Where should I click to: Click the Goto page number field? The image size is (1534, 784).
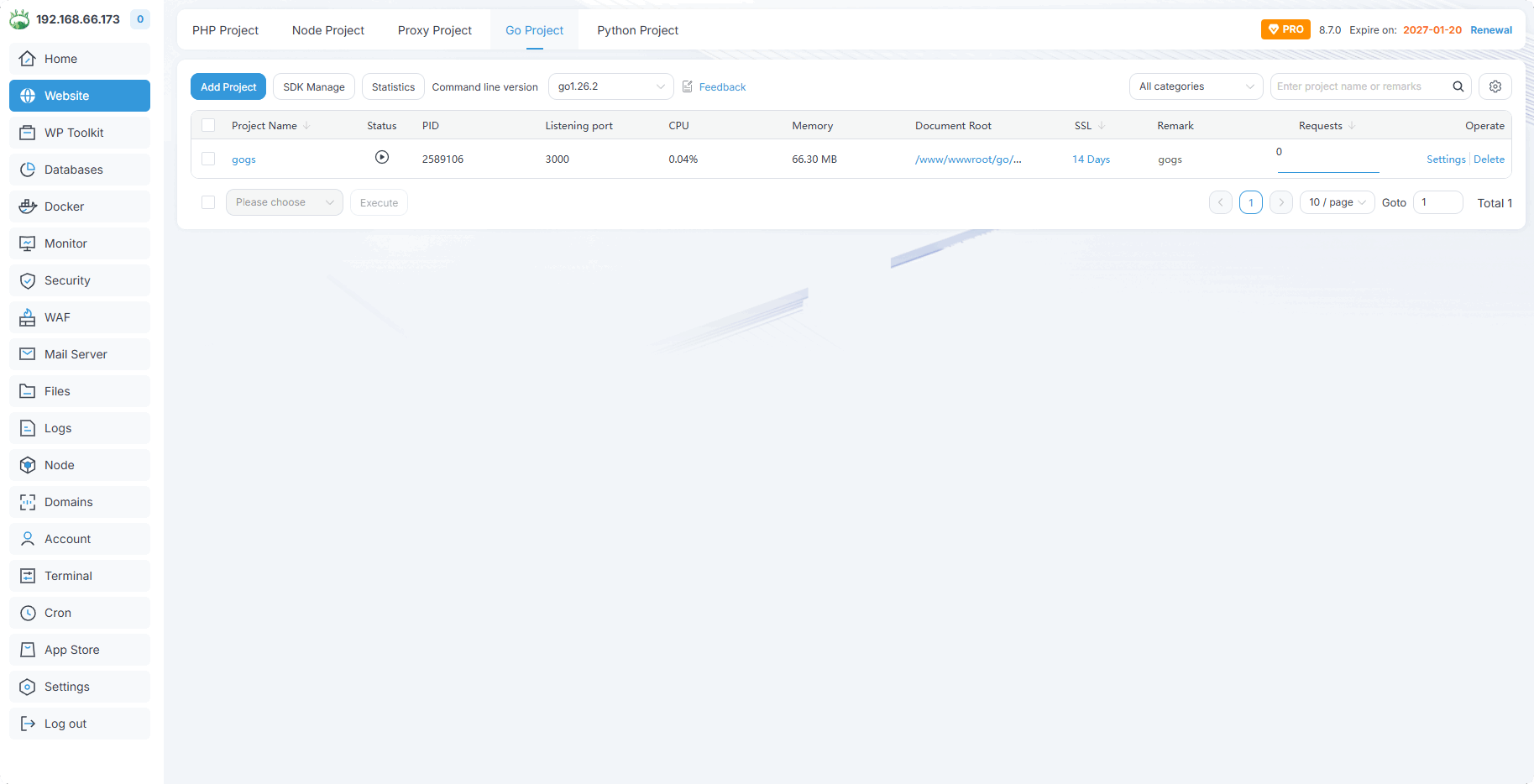coord(1438,202)
